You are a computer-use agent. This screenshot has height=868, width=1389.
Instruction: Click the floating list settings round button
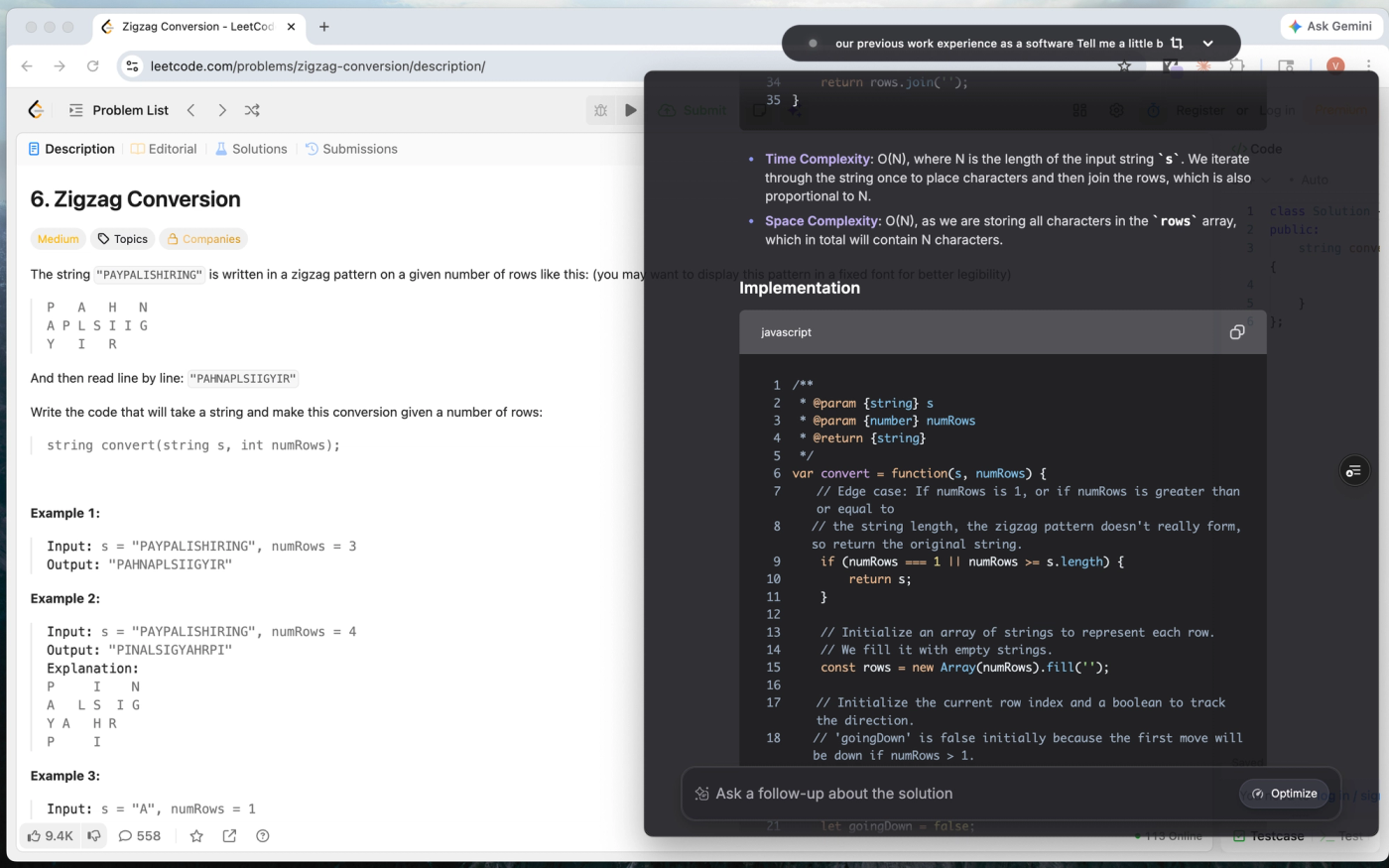[1353, 471]
